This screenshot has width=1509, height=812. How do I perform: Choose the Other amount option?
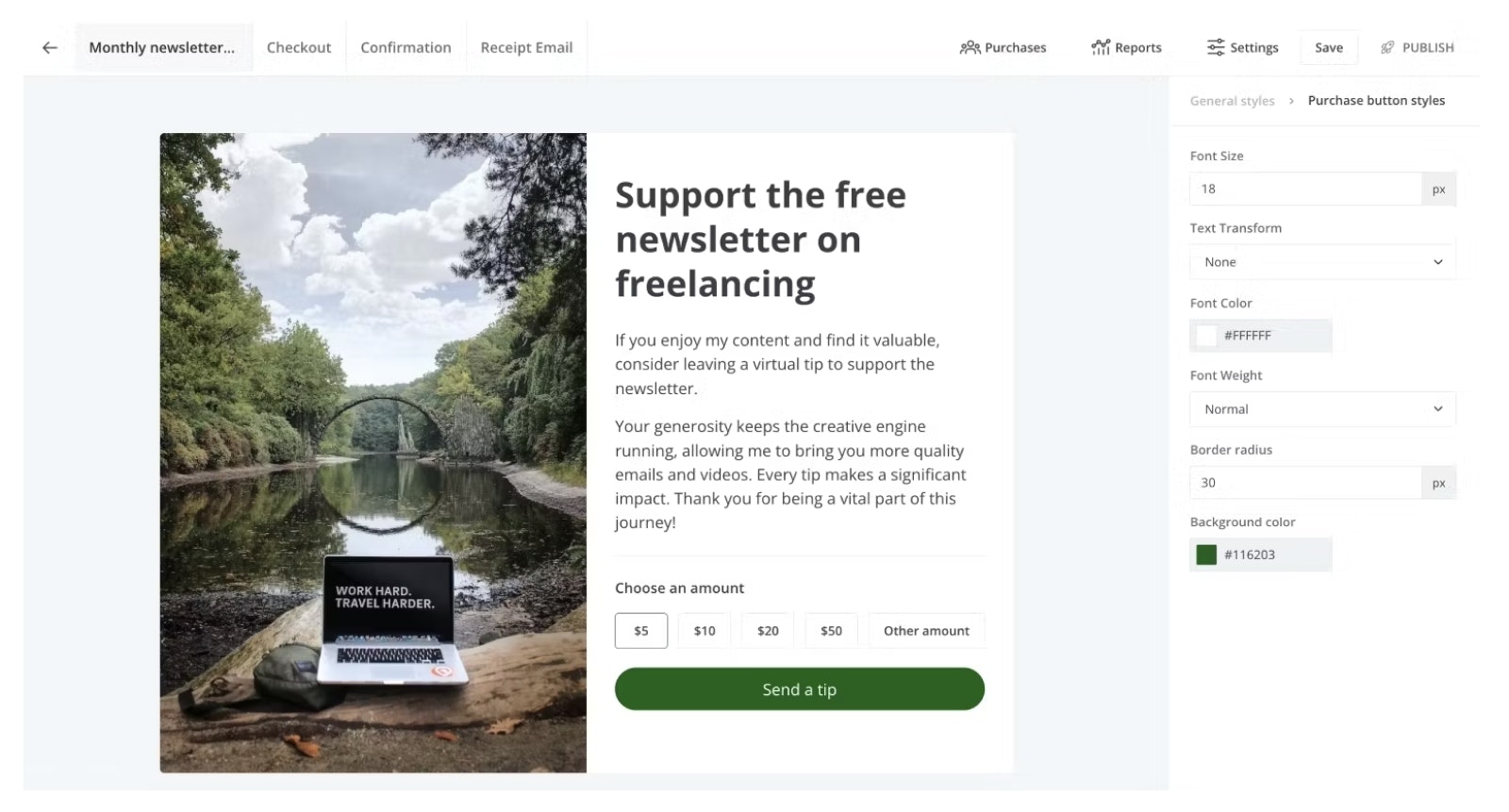[926, 631]
